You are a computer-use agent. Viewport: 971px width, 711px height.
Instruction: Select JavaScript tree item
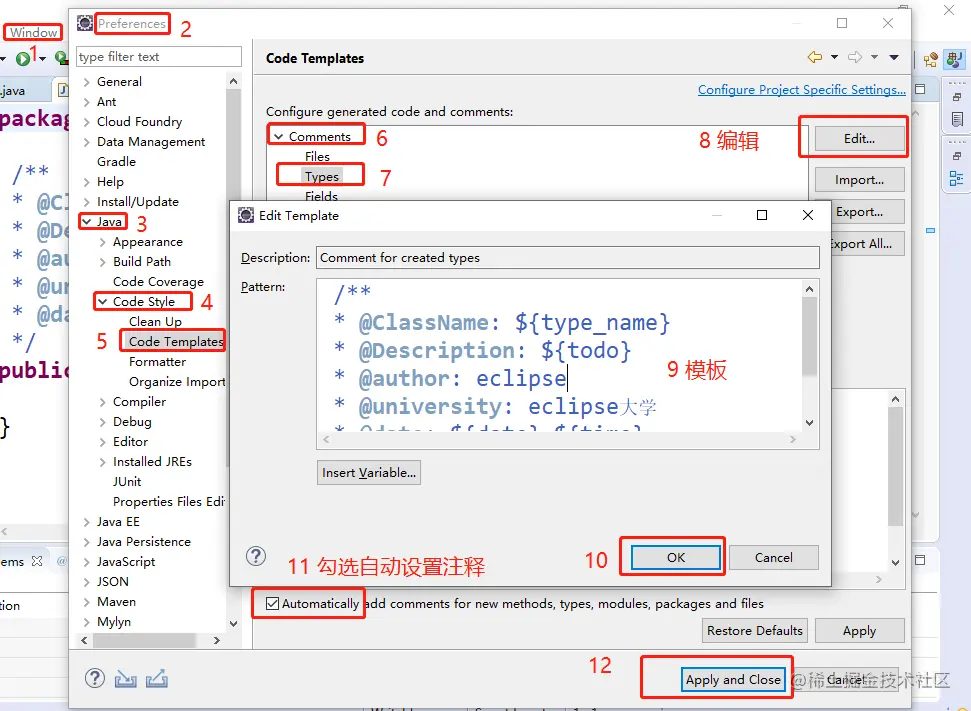126,562
